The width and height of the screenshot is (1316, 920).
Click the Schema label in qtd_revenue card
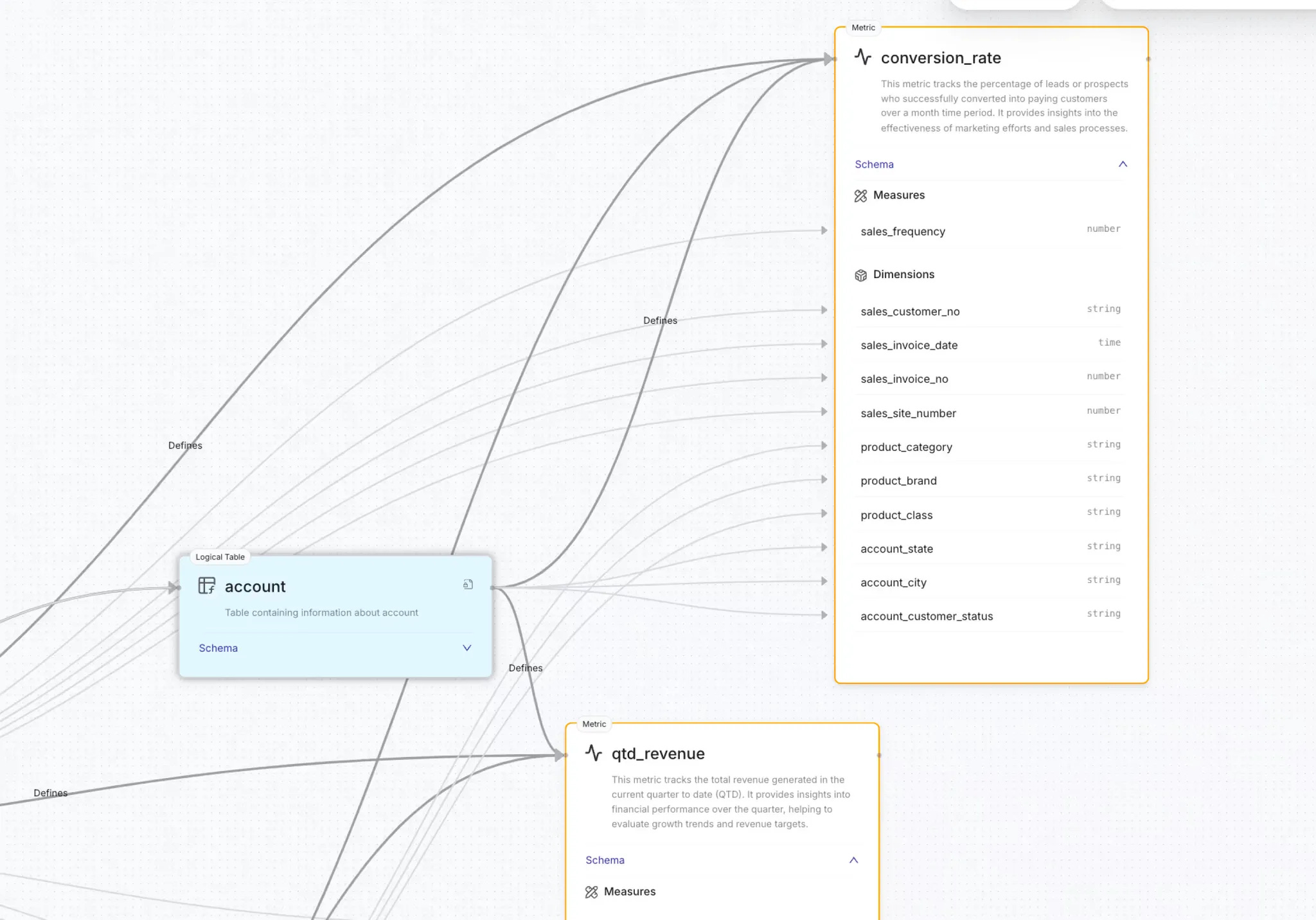605,860
